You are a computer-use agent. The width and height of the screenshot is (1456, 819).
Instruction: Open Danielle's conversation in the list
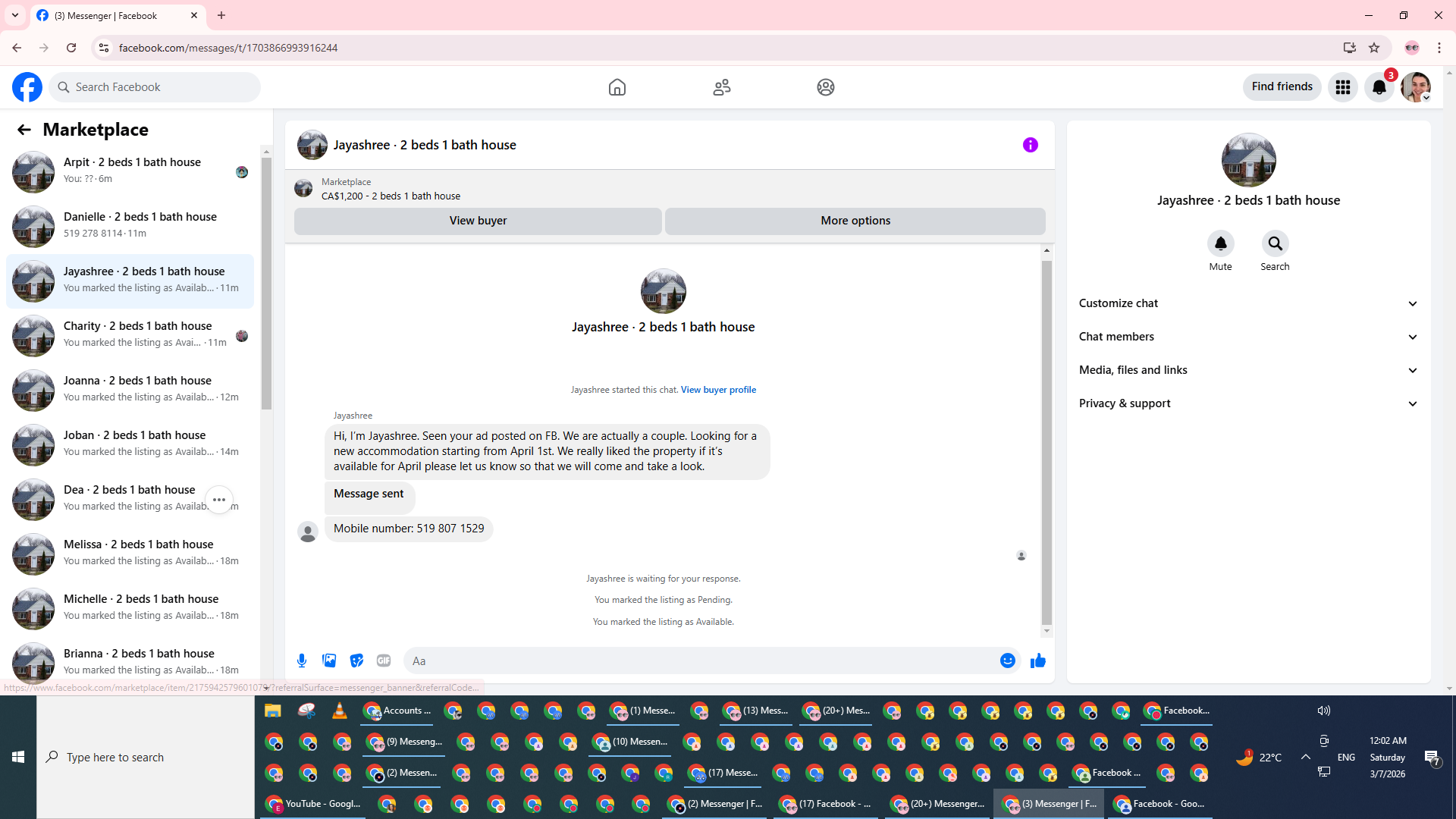tap(129, 226)
